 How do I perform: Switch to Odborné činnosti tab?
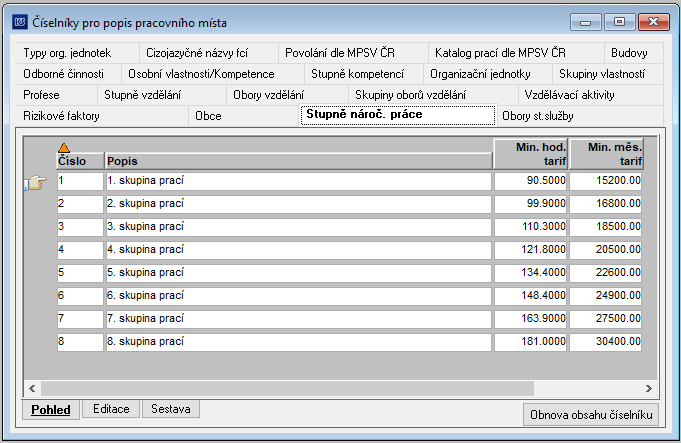69,74
